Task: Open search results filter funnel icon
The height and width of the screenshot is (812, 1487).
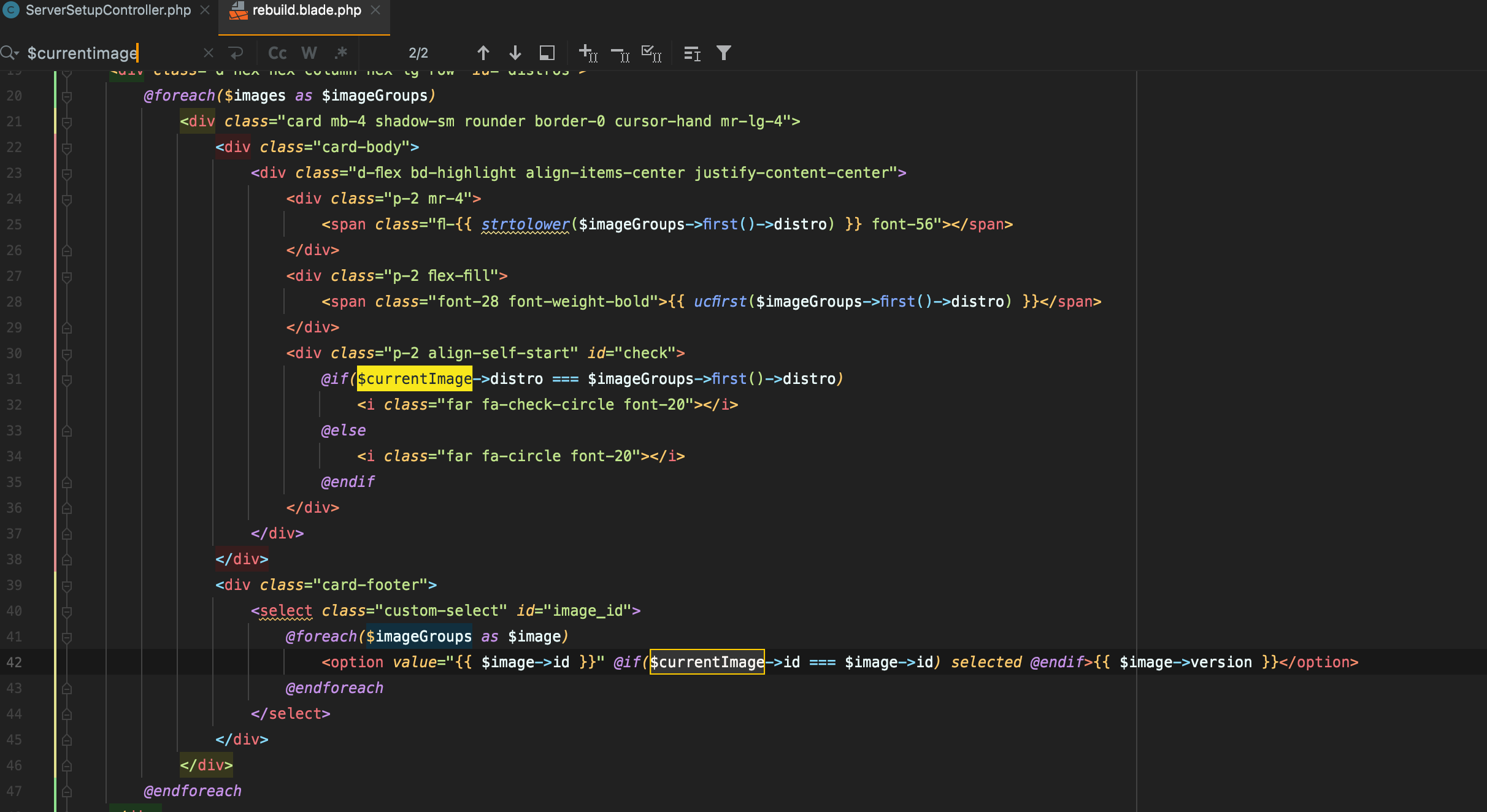Action: point(724,53)
